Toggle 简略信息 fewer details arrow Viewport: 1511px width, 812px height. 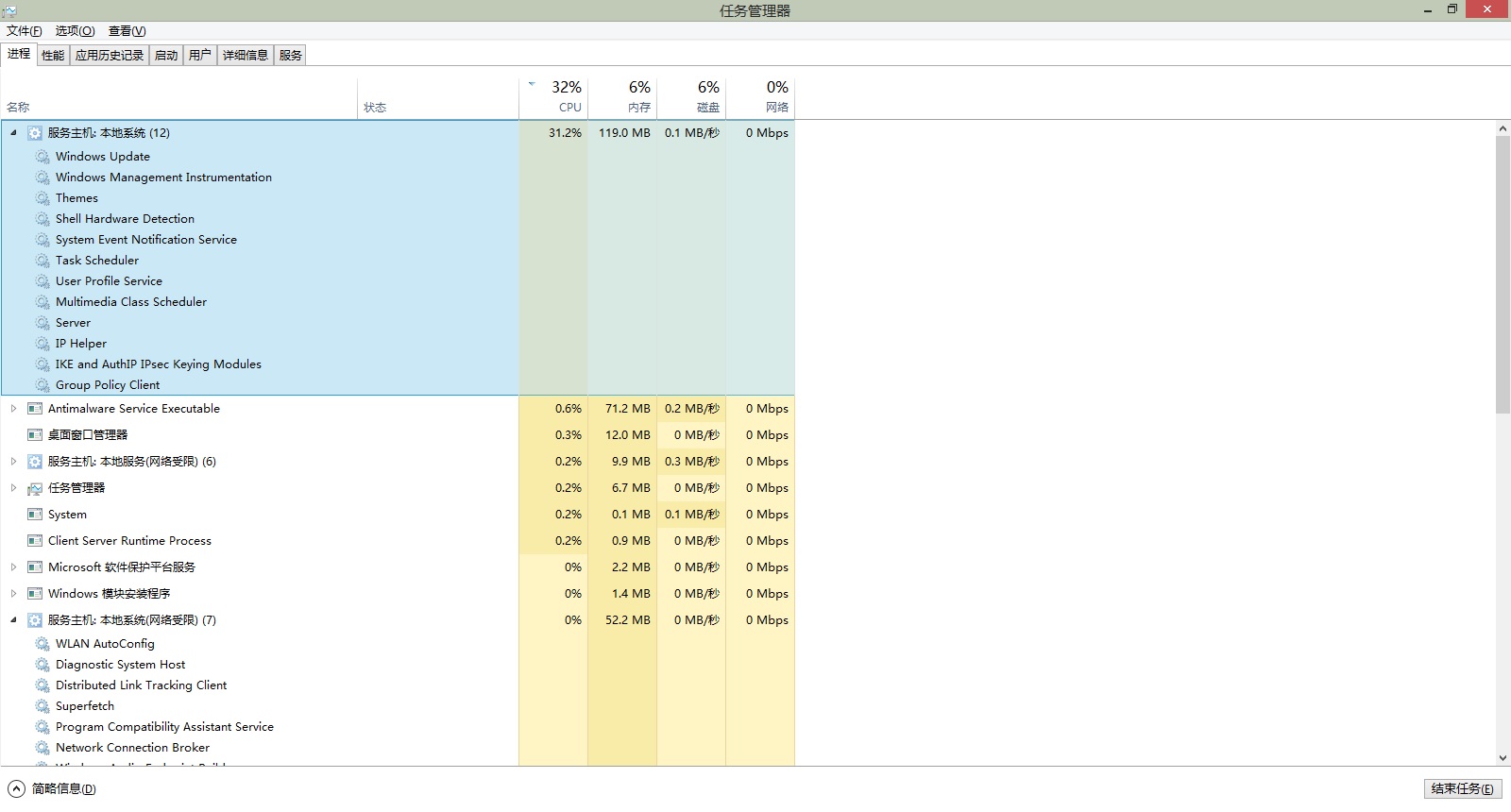[16, 788]
